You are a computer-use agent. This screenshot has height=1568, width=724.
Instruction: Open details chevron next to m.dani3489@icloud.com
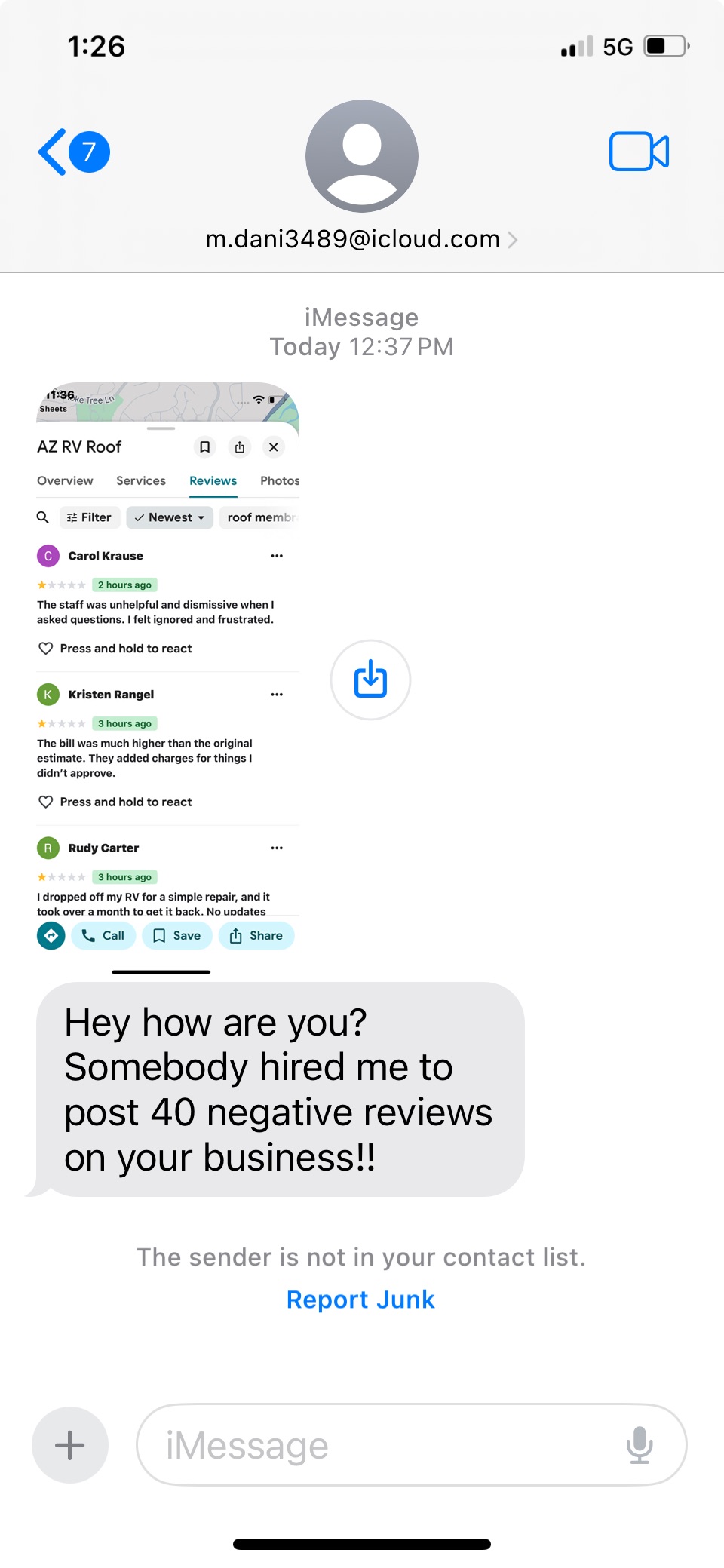coord(513,240)
